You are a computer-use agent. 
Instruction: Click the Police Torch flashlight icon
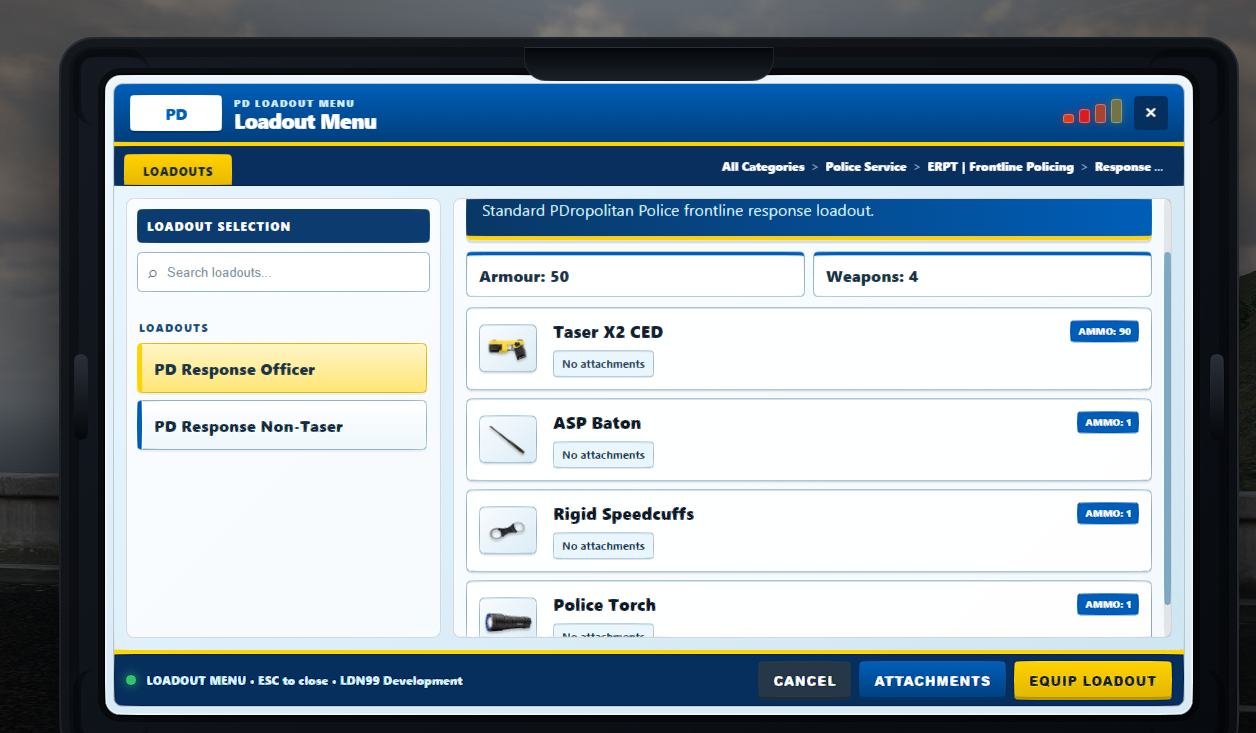[x=508, y=621]
